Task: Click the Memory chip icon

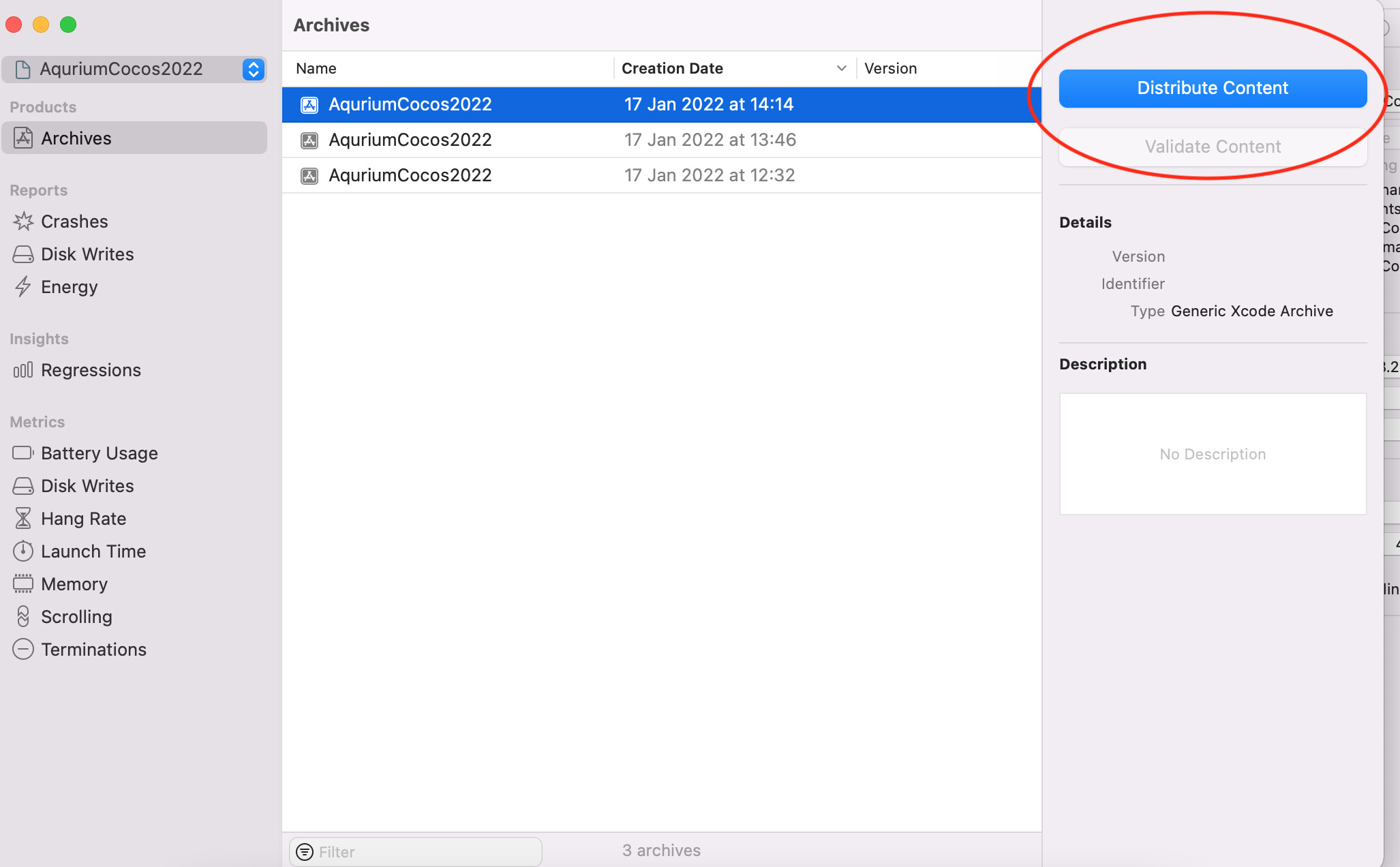Action: (x=23, y=584)
